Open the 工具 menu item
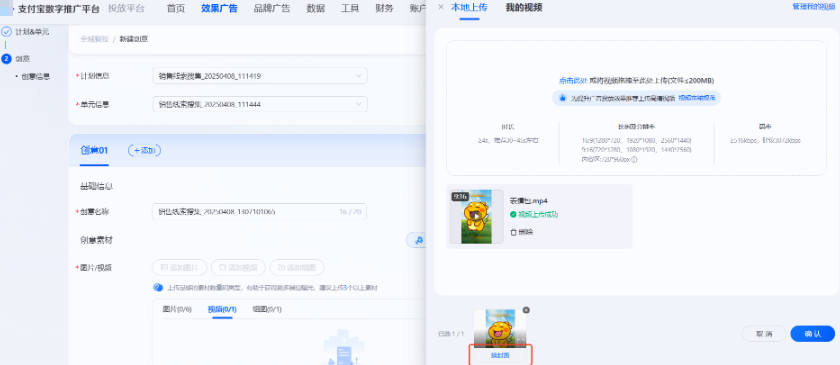This screenshot has height=365, width=840. (x=350, y=8)
